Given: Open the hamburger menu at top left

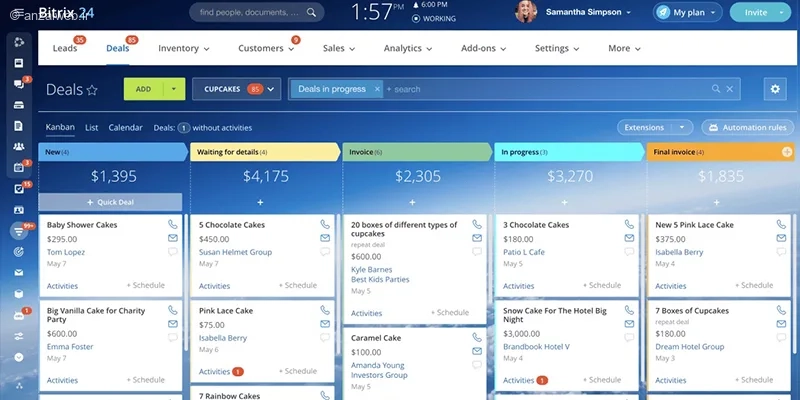Looking at the screenshot, I should click(20, 12).
